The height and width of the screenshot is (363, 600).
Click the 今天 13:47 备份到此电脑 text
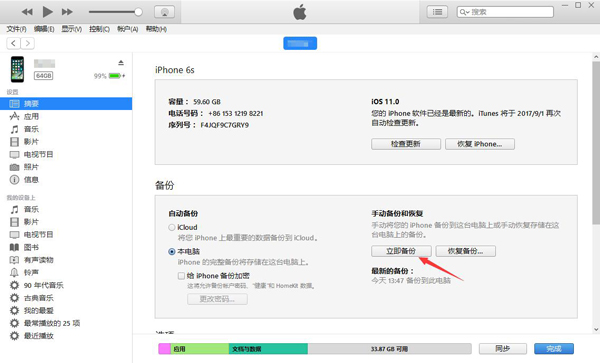click(411, 281)
